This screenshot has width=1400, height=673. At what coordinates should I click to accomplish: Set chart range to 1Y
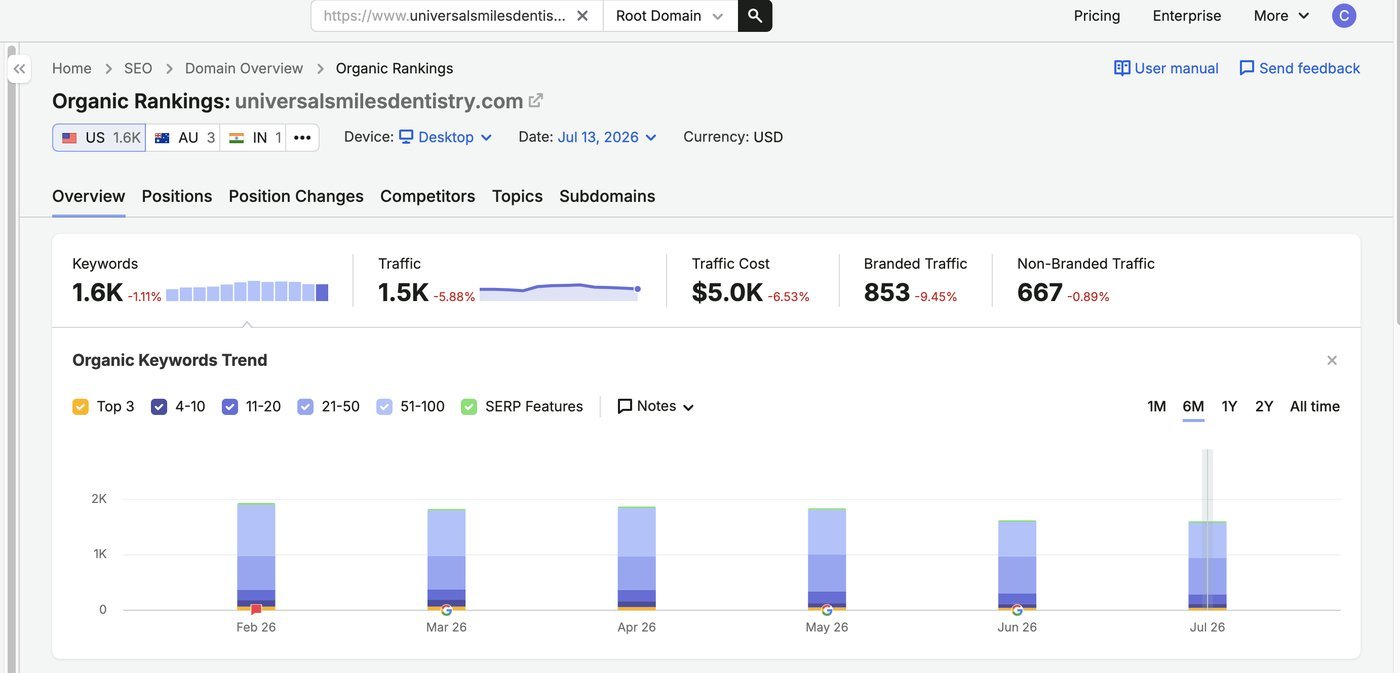click(1229, 406)
